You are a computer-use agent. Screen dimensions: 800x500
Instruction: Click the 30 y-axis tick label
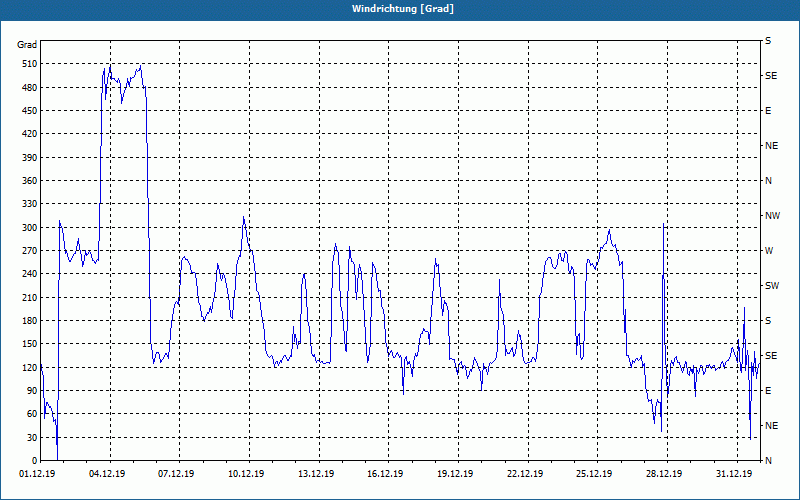32,438
